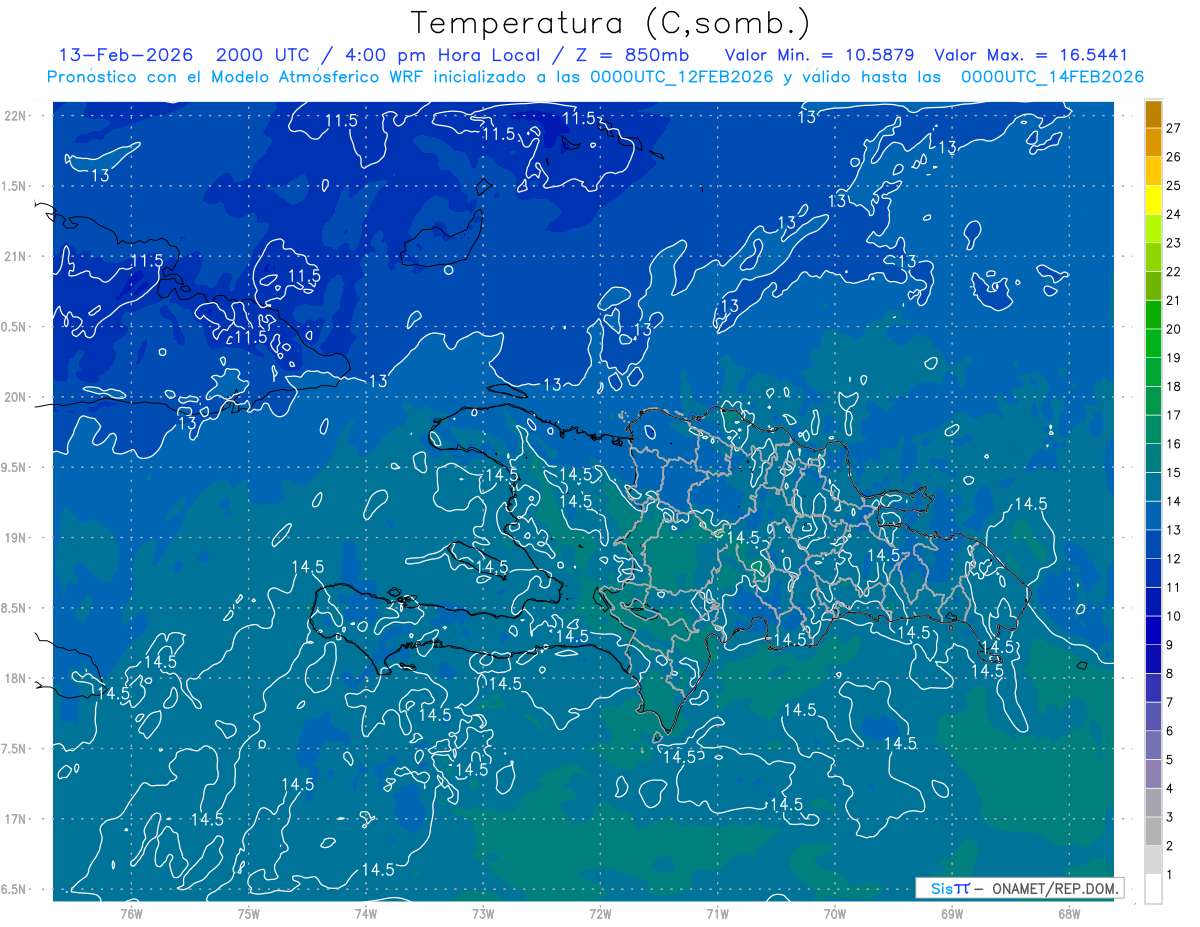Image resolution: width=1200 pixels, height=927 pixels.
Task: Click the '21N' latitude axis label
Action: click(16, 256)
